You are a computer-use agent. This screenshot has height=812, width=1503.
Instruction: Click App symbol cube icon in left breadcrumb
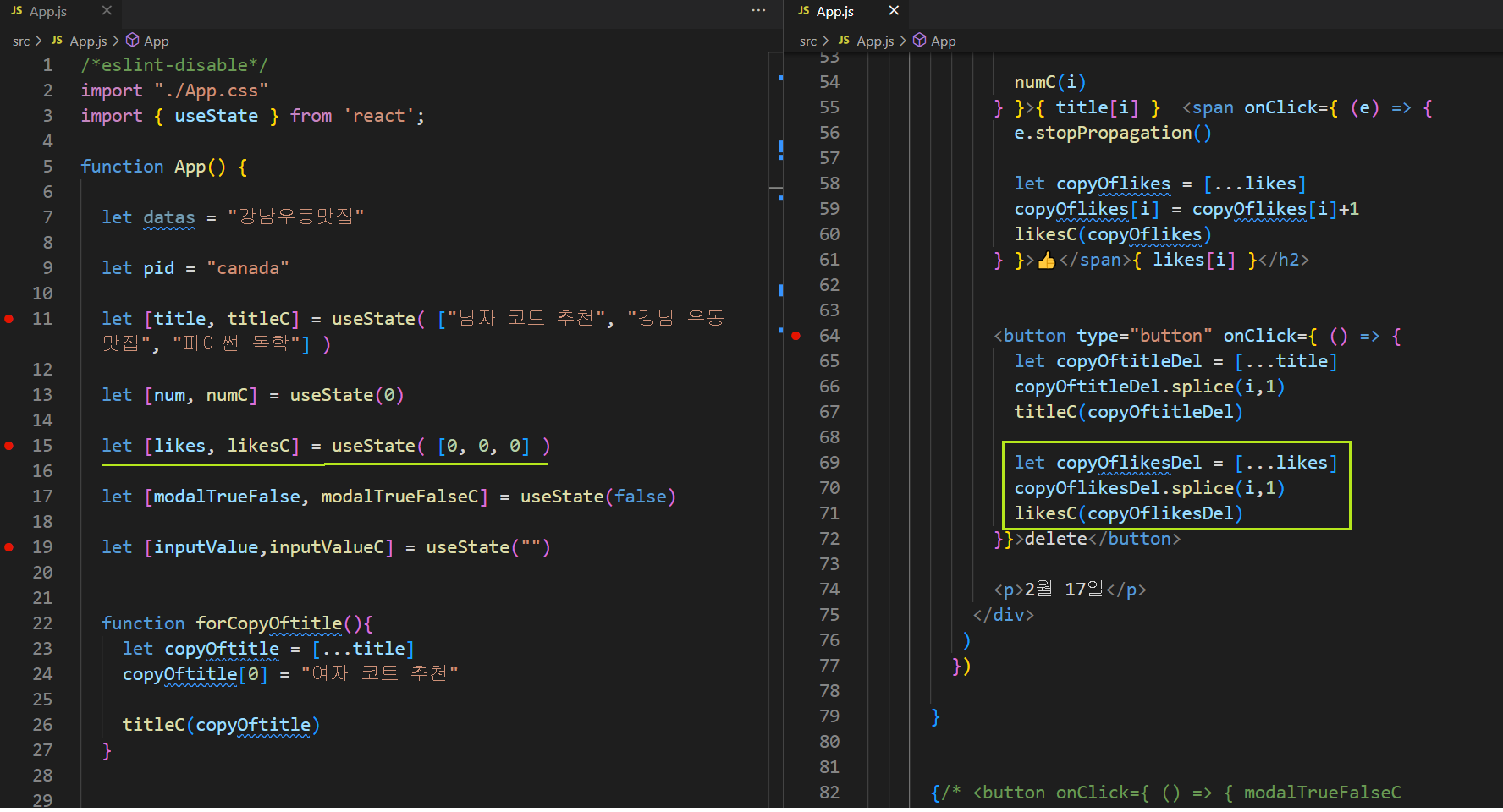(x=133, y=41)
